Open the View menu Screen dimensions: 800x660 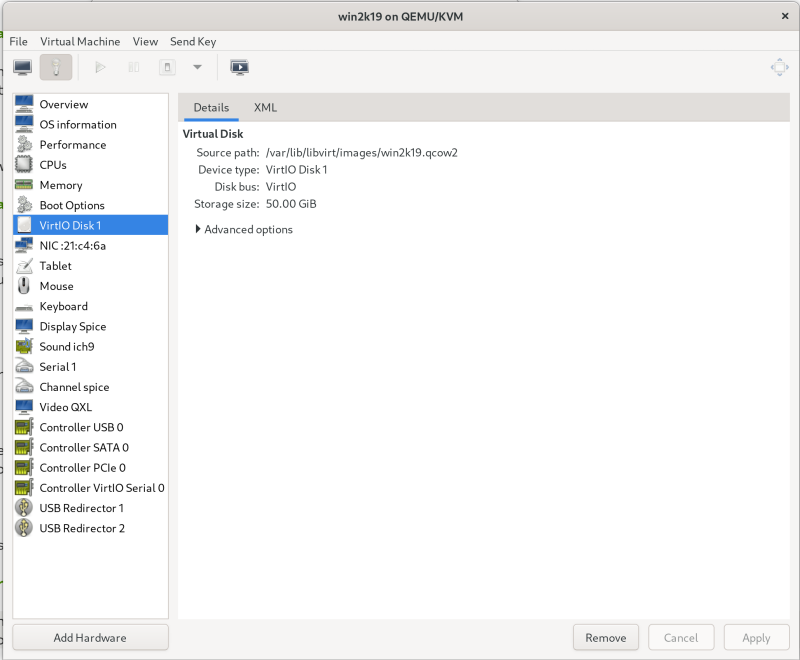145,41
